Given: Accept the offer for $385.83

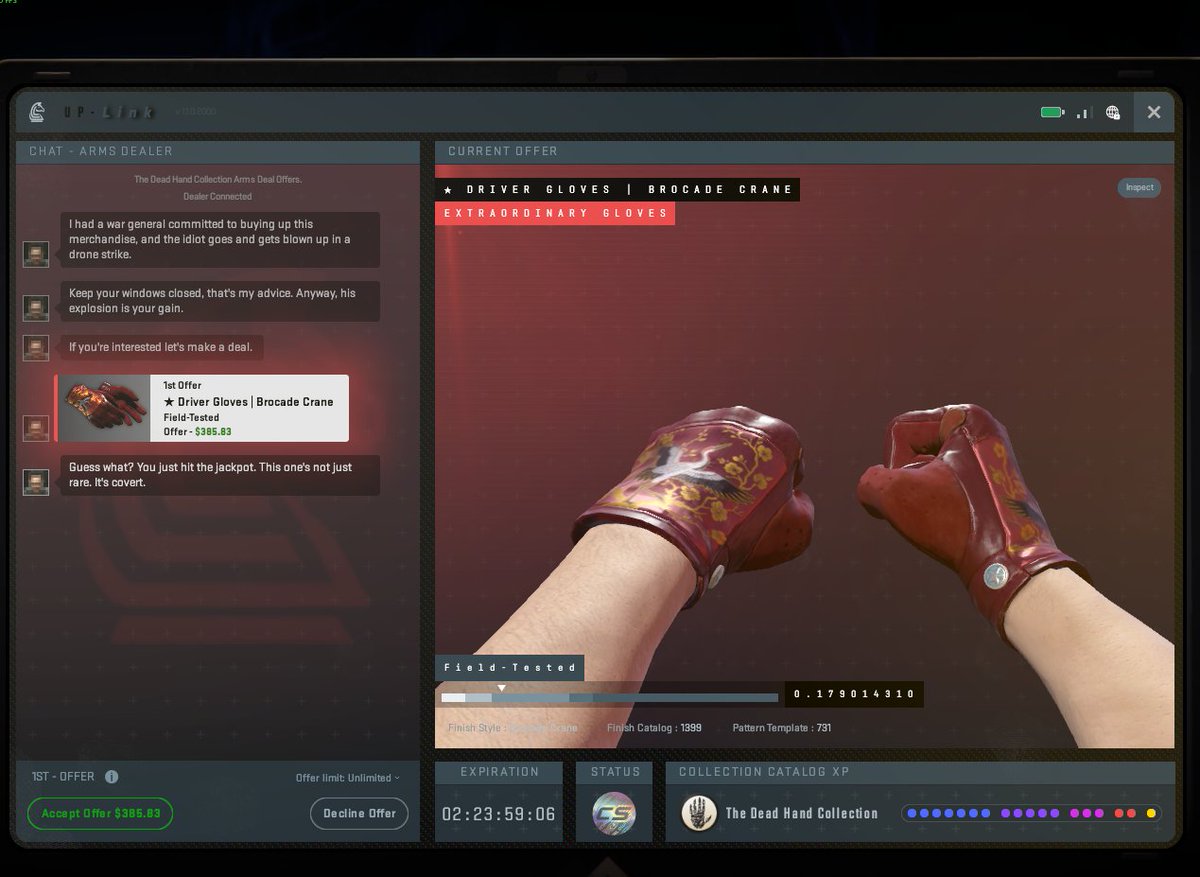Looking at the screenshot, I should pos(100,813).
